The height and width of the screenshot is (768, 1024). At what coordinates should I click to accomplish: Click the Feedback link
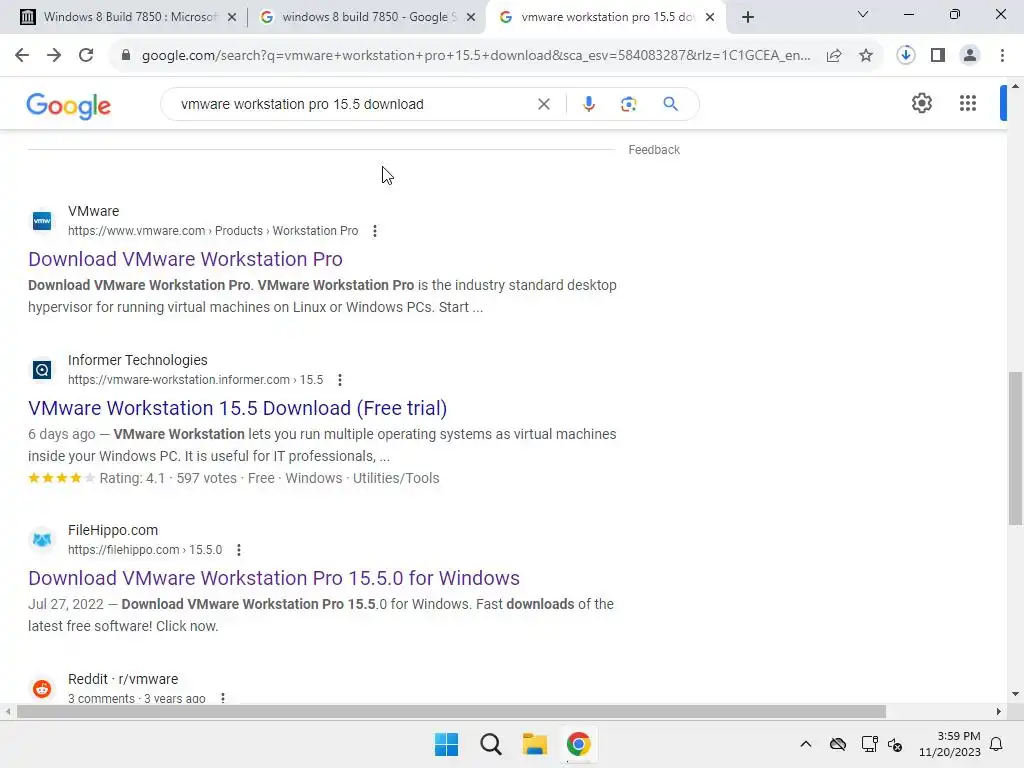click(654, 150)
